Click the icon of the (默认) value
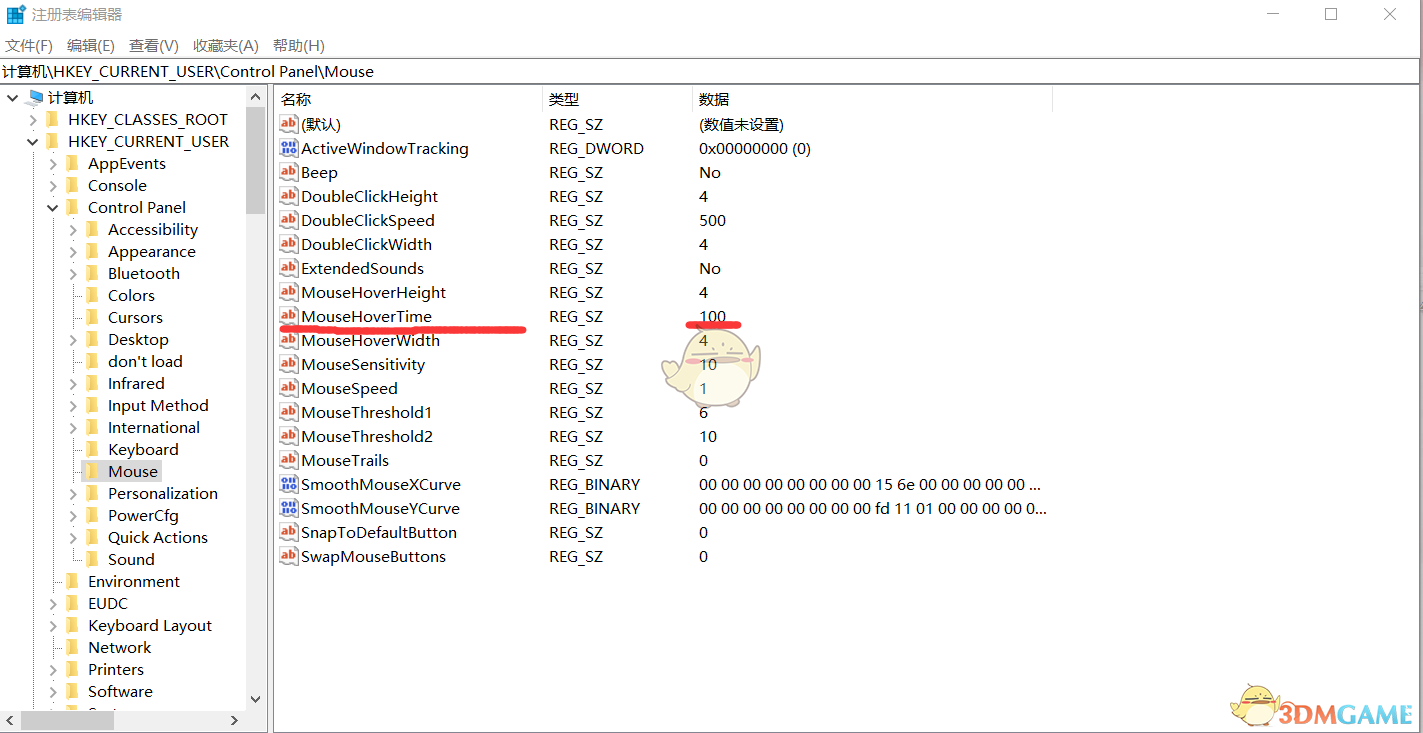 click(x=289, y=124)
